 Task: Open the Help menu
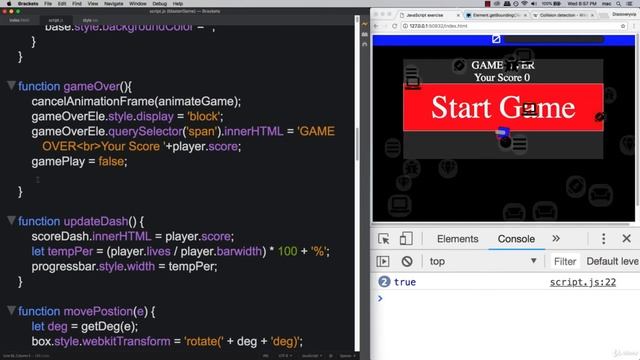point(178,4)
